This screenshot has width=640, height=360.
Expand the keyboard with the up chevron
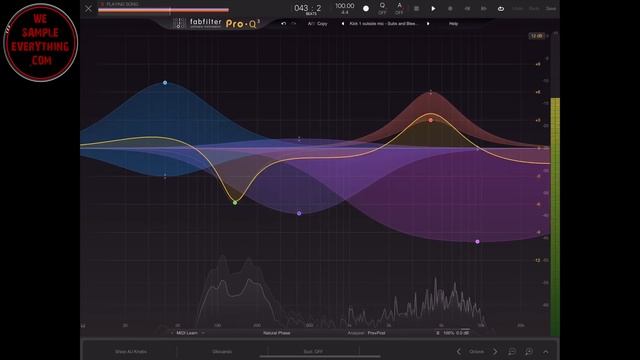tap(546, 351)
